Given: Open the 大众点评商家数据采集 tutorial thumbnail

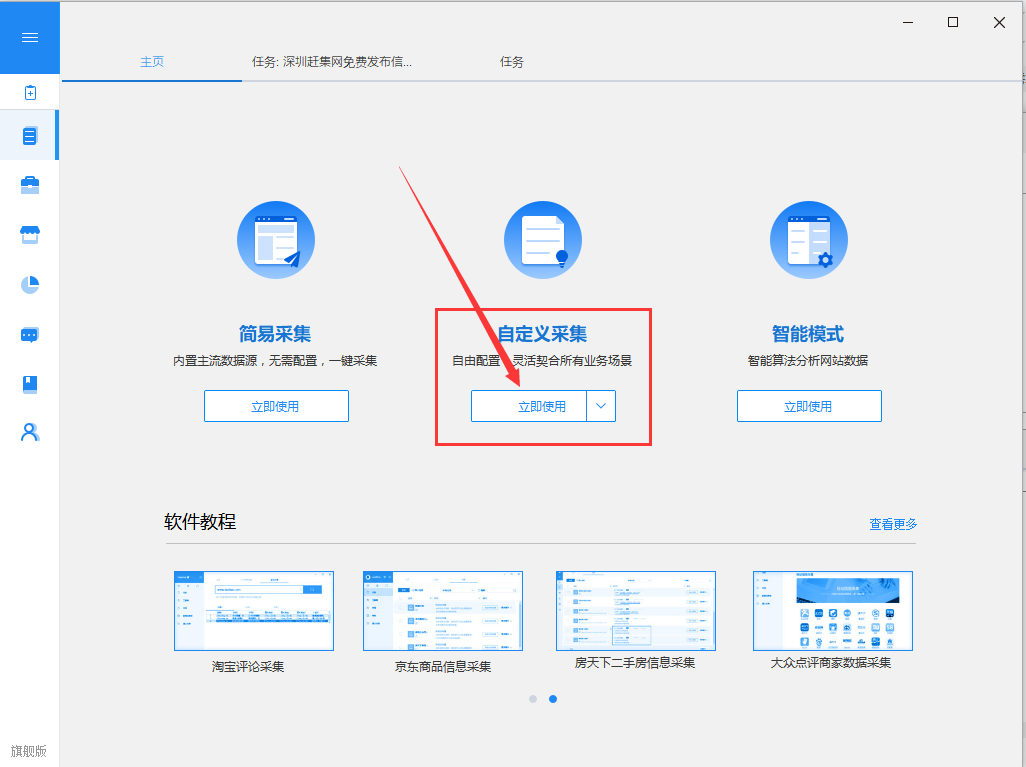Looking at the screenshot, I should tap(833, 611).
